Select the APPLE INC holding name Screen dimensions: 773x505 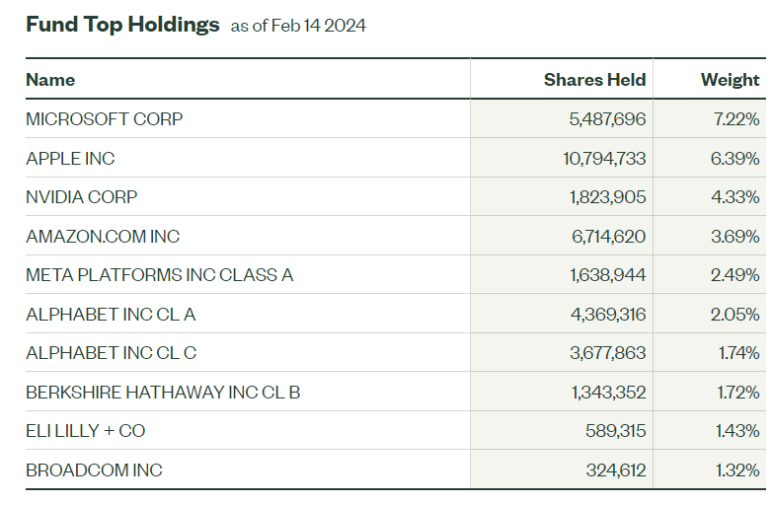70,158
